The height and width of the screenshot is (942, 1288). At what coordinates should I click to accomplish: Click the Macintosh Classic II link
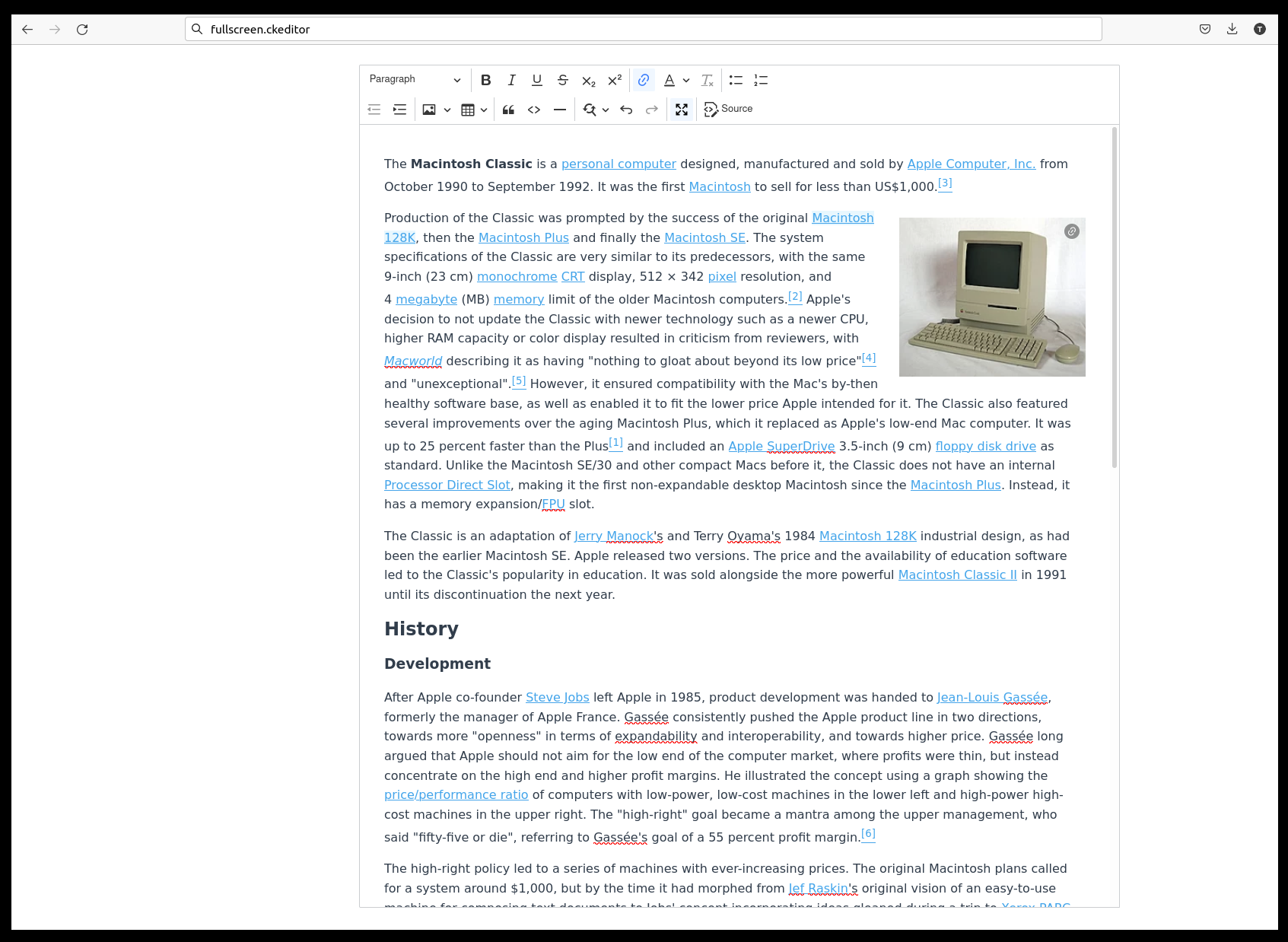pos(957,575)
